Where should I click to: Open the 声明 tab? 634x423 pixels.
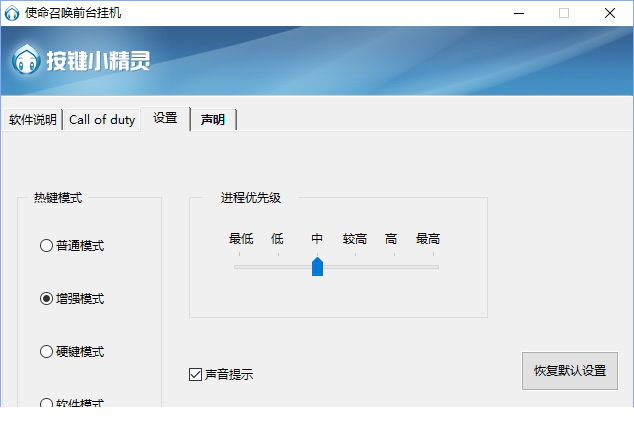point(213,120)
